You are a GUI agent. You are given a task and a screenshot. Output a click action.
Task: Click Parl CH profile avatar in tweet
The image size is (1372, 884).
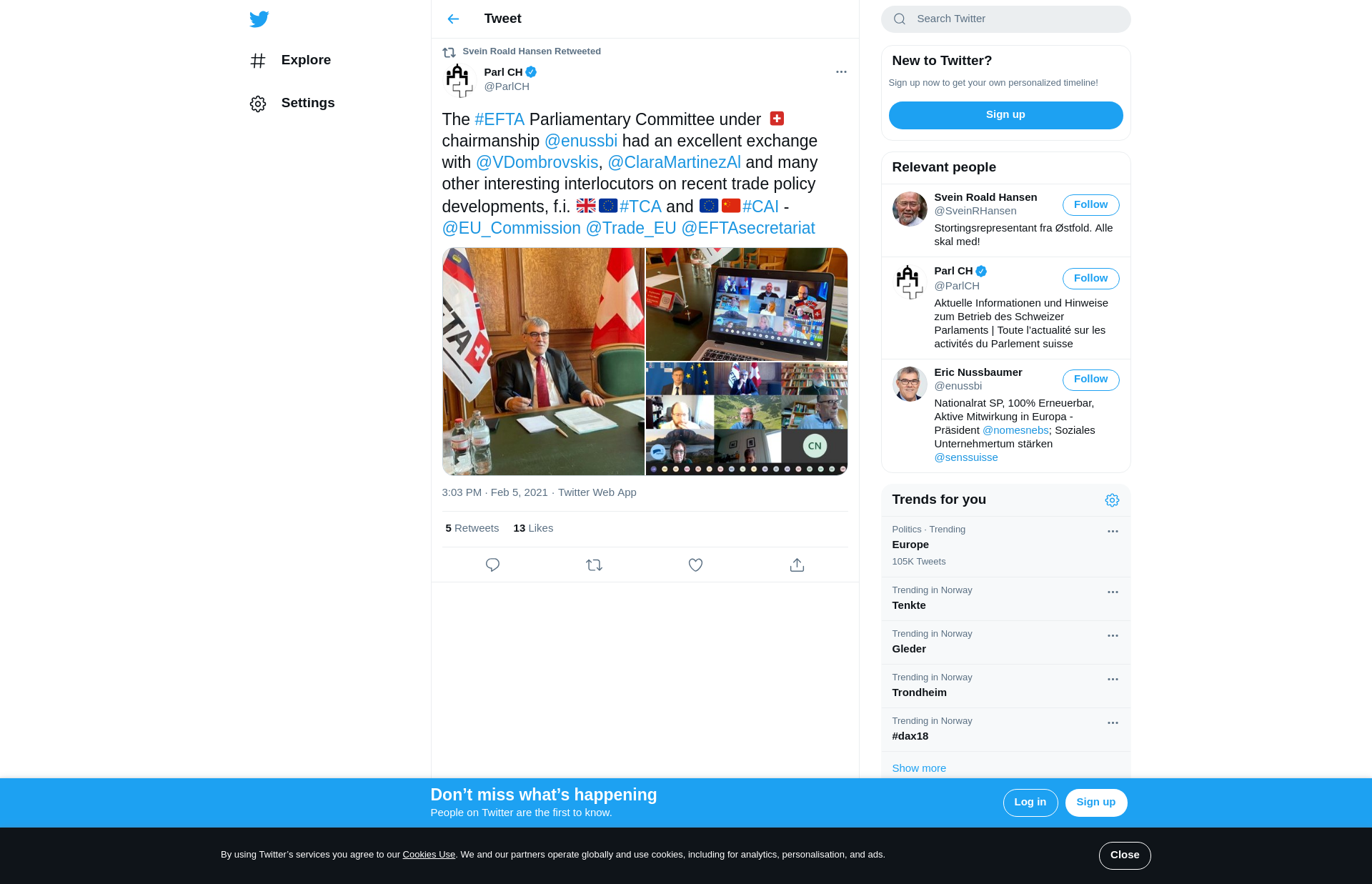coord(459,80)
